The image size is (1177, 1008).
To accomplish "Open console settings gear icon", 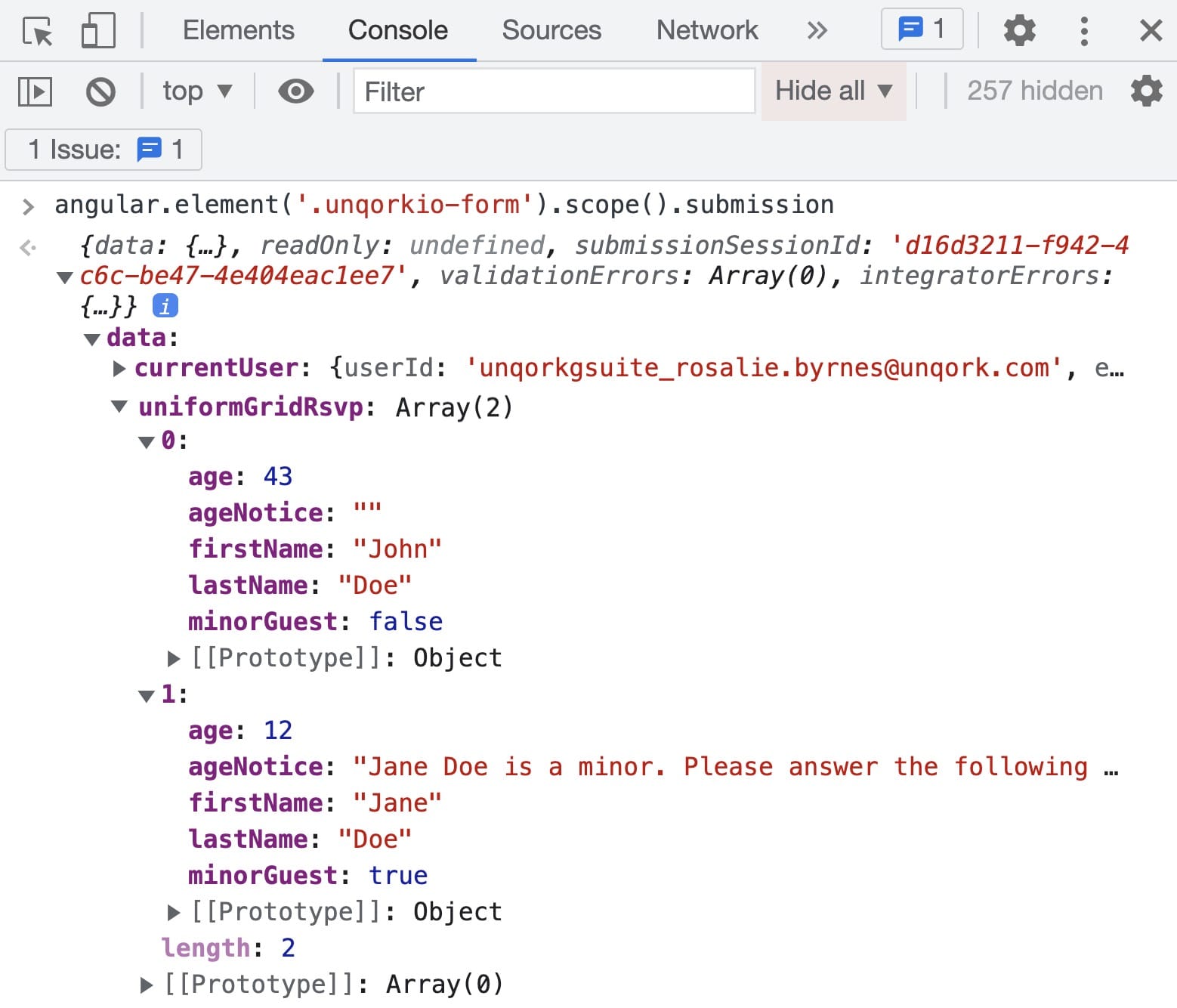I will point(1146,91).
